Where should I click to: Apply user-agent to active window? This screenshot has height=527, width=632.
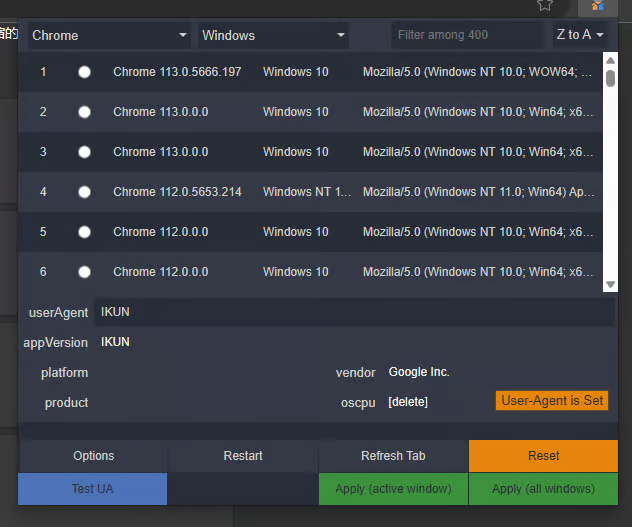(393, 489)
